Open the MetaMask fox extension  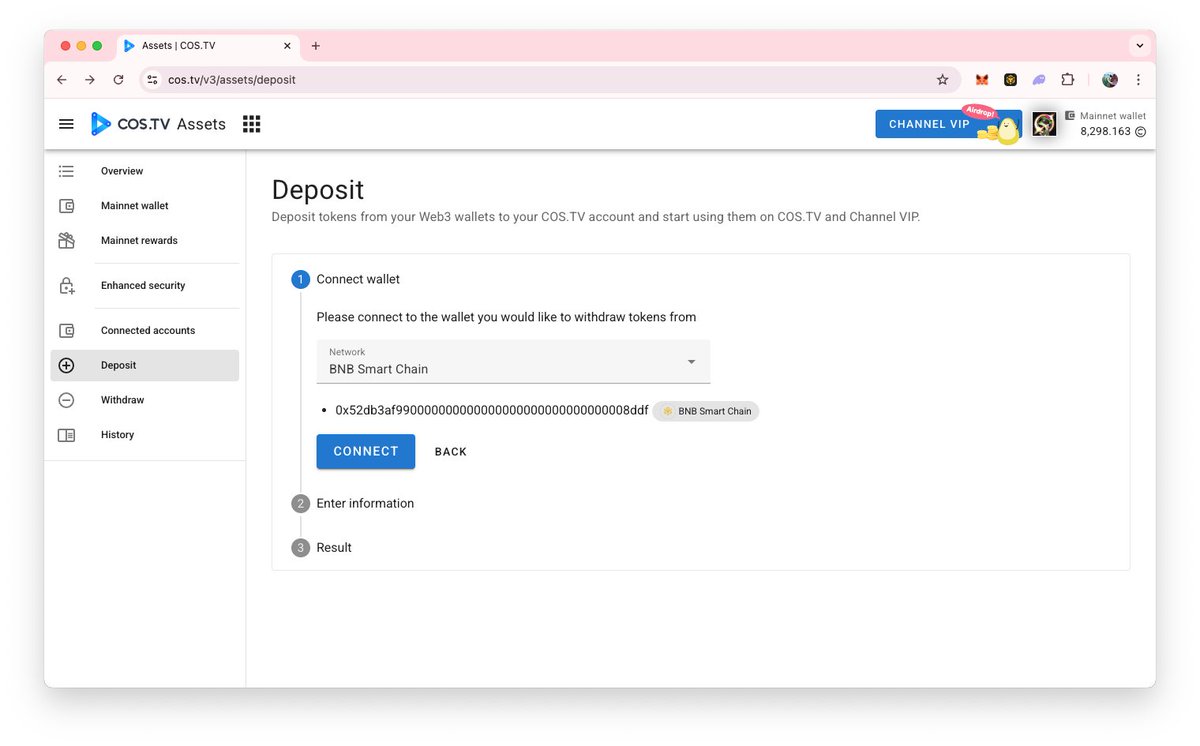pyautogui.click(x=982, y=80)
